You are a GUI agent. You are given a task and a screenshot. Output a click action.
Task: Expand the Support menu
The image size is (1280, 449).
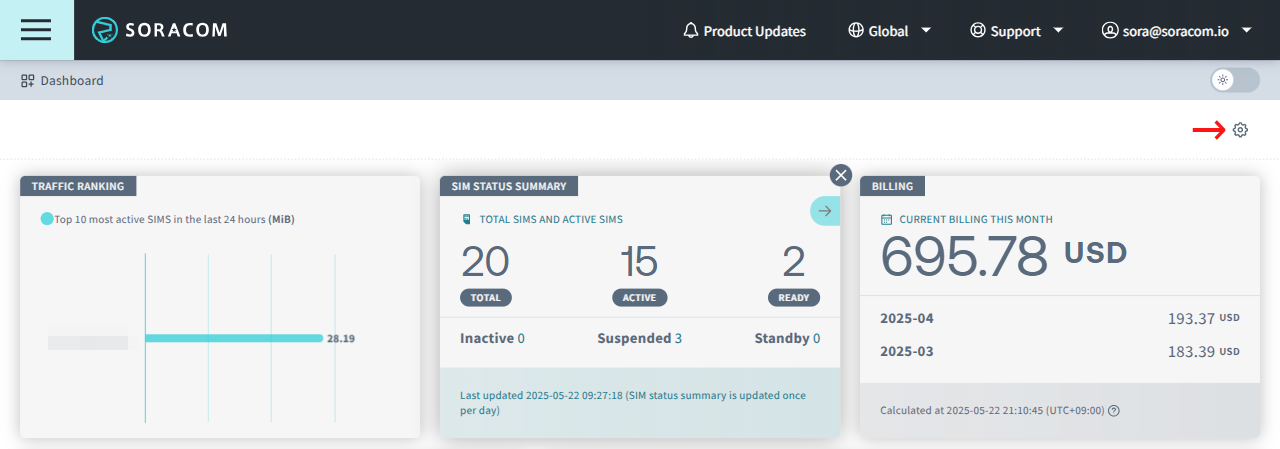[x=1016, y=31]
